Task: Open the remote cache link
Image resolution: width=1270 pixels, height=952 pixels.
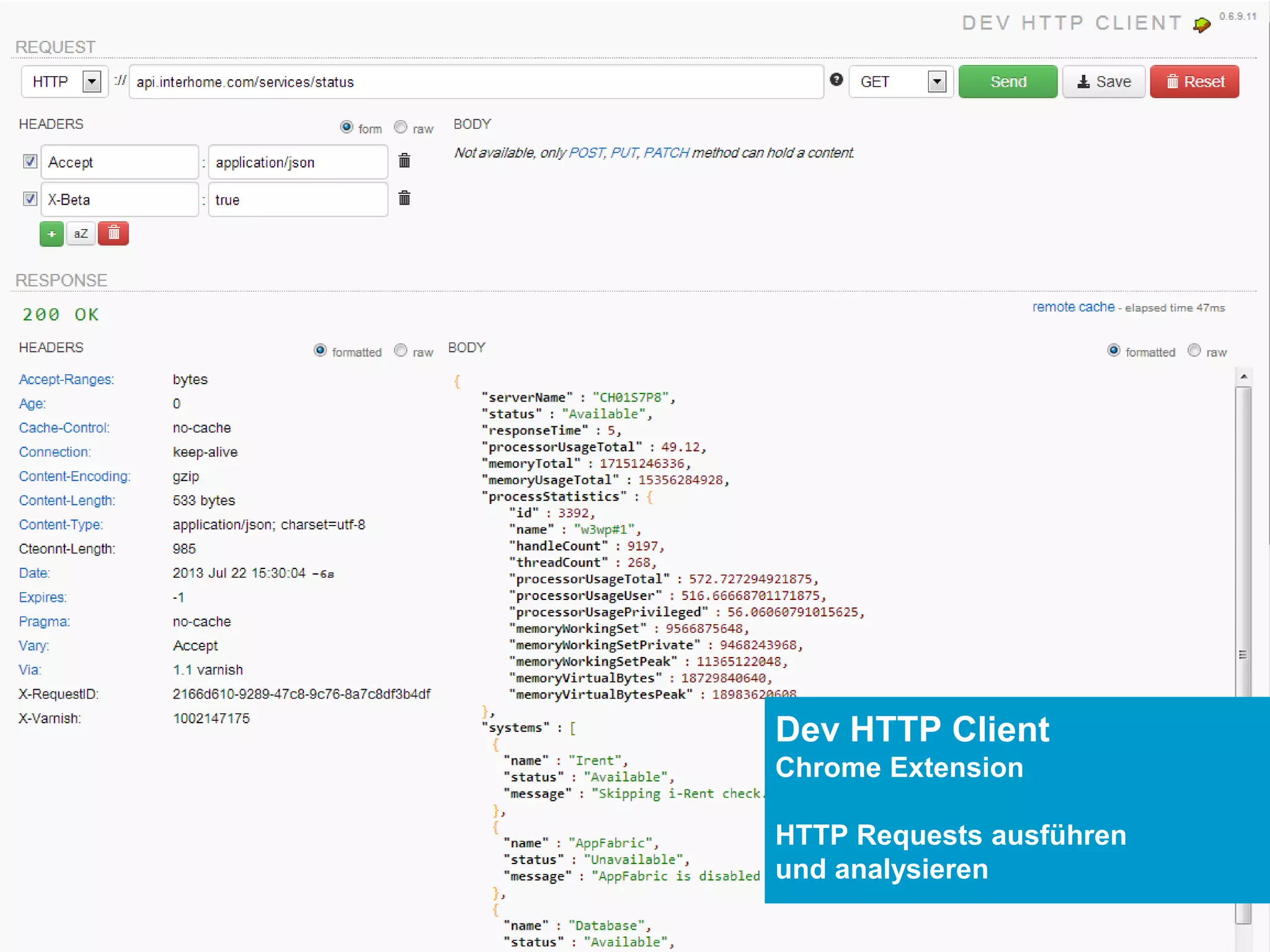Action: coord(1073,307)
